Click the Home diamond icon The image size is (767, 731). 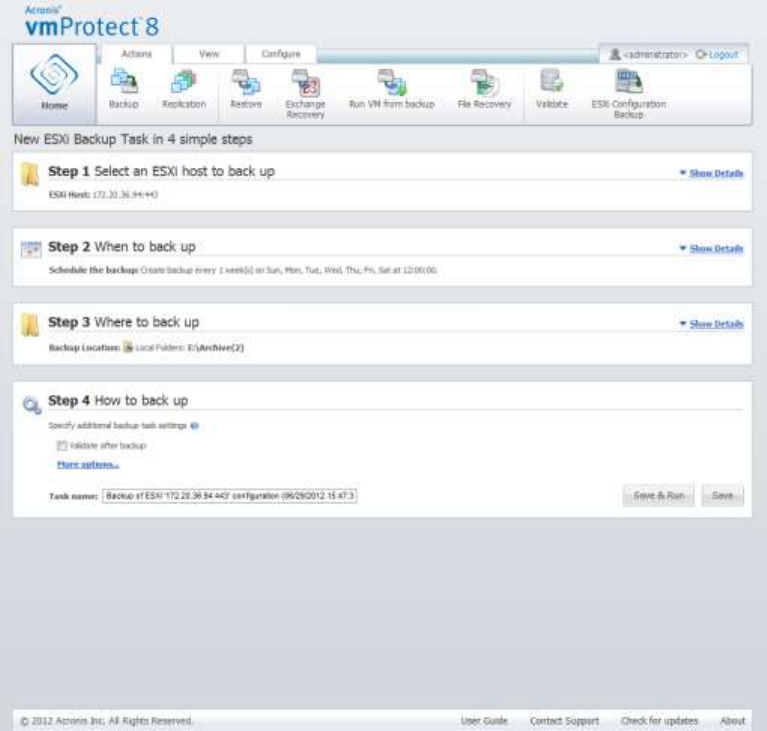click(54, 75)
